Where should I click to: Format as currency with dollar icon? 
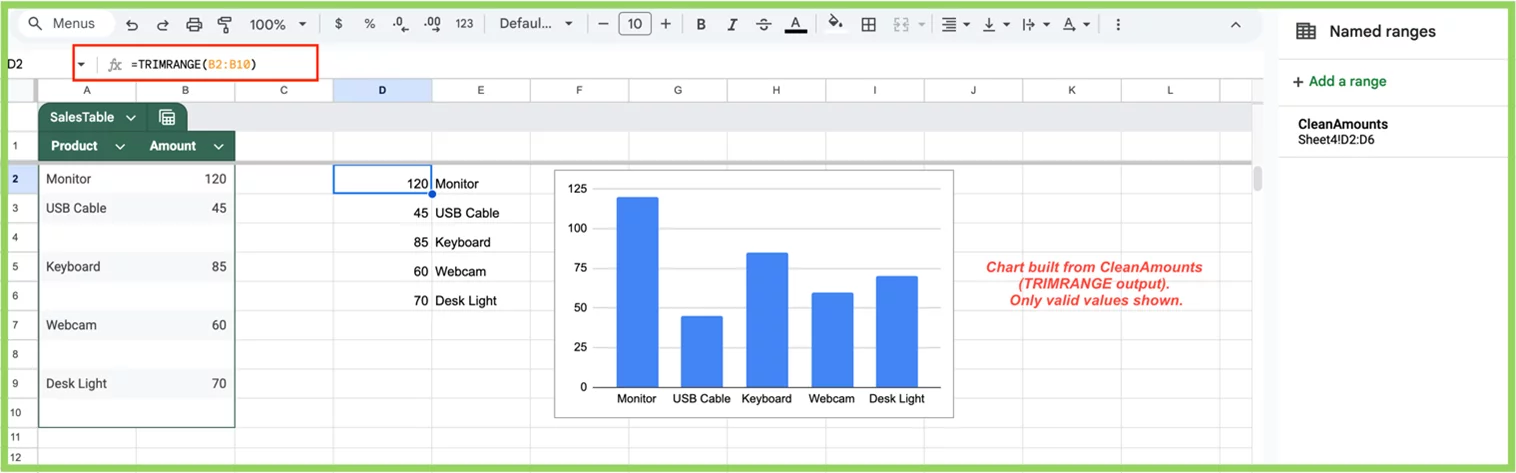[x=339, y=24]
